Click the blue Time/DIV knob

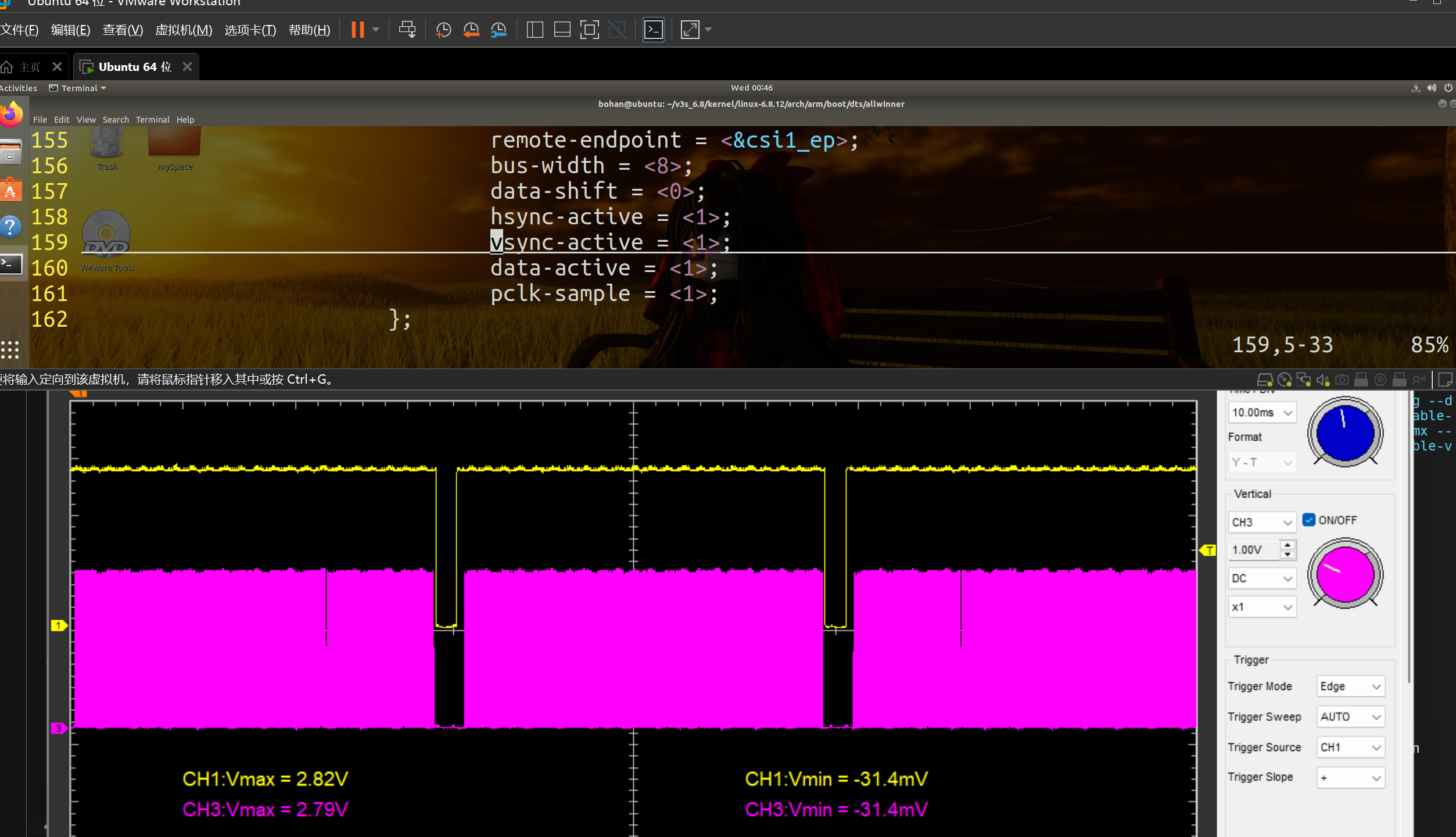coord(1345,432)
